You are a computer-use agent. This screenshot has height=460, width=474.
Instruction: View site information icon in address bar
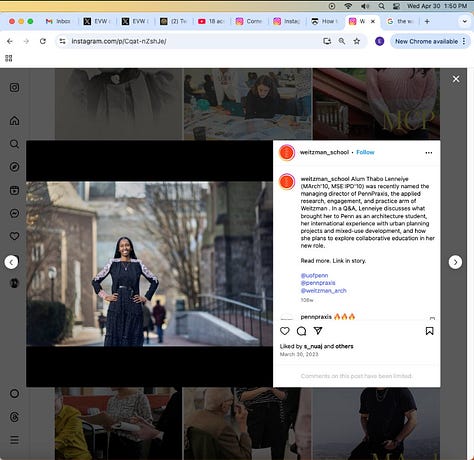62,41
